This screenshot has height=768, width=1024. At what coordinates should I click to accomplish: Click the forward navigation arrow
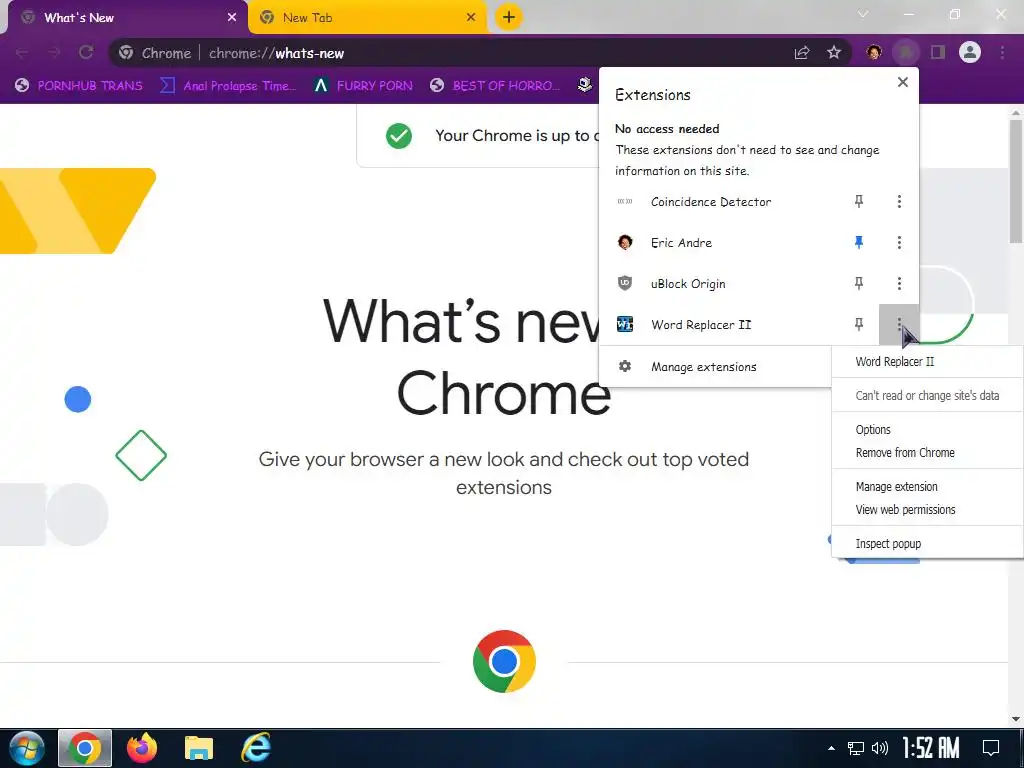(x=54, y=52)
